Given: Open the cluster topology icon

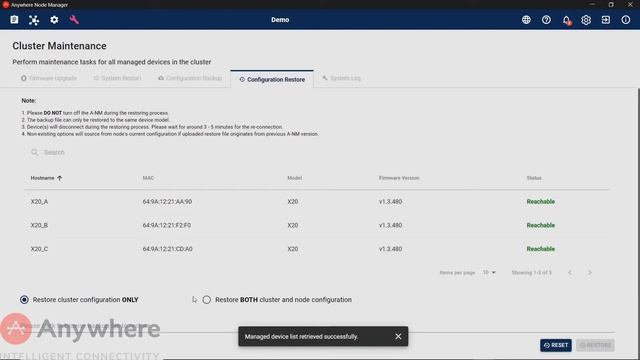Looking at the screenshot, I should 34,20.
